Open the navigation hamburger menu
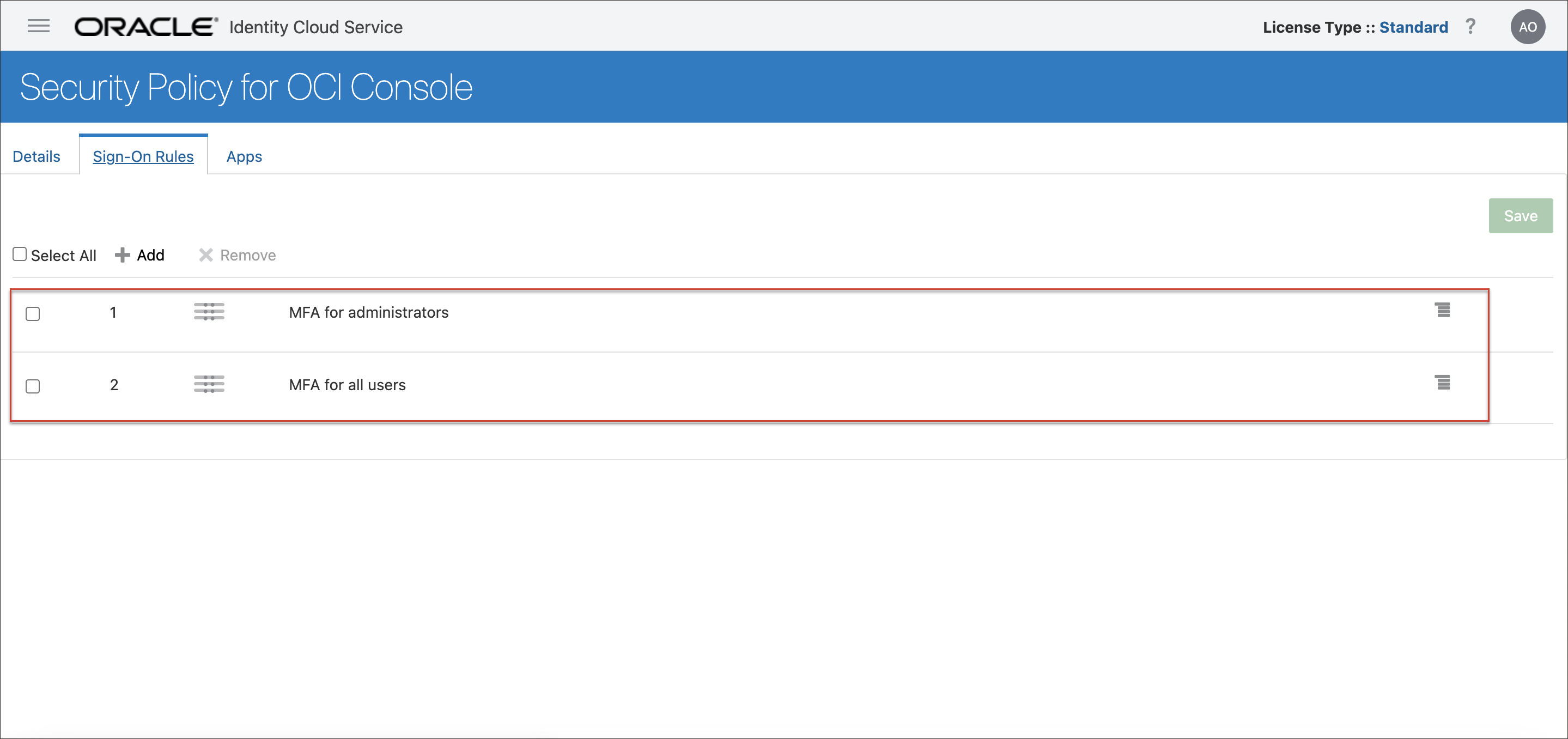 point(38,26)
